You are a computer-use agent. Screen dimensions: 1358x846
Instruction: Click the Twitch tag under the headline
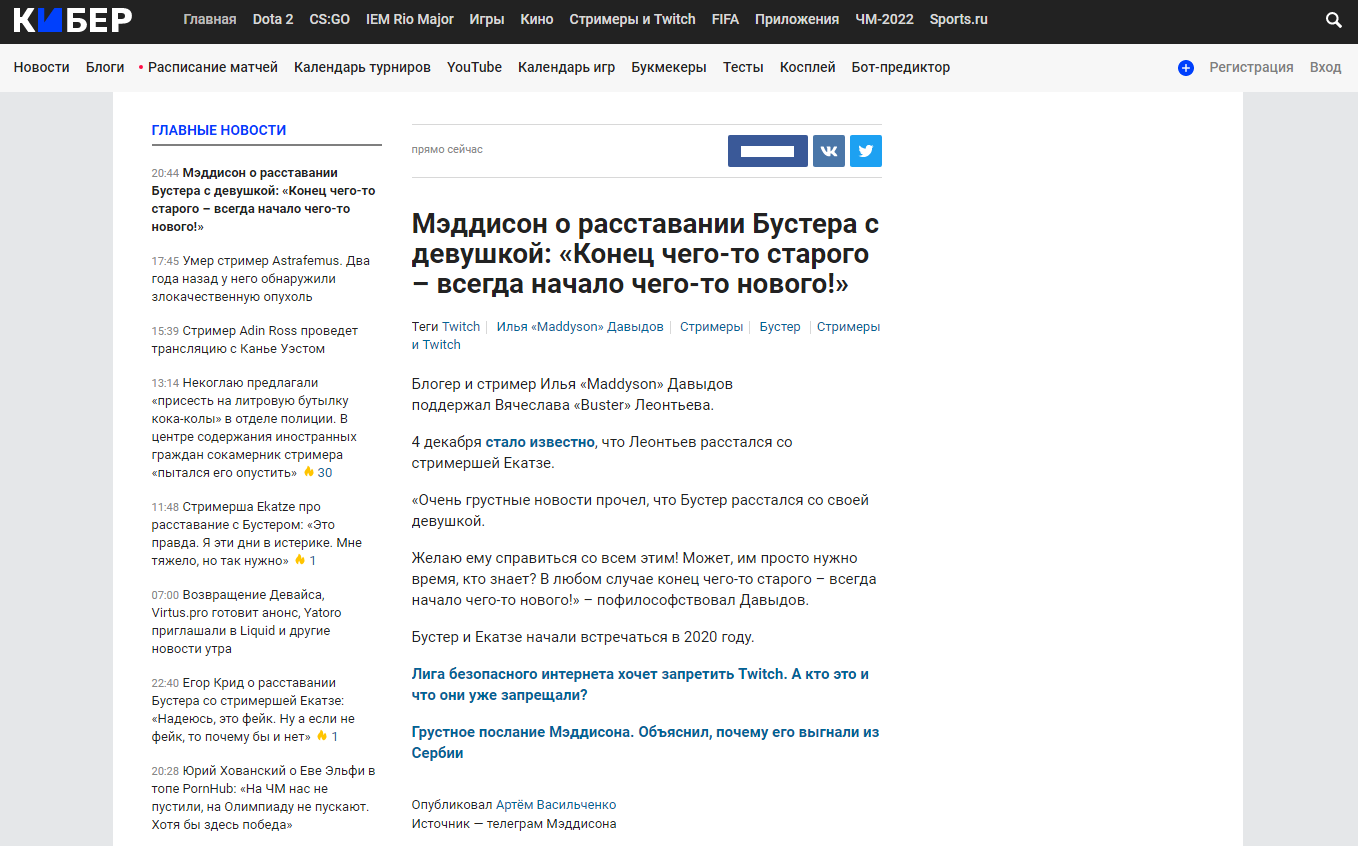coord(461,327)
